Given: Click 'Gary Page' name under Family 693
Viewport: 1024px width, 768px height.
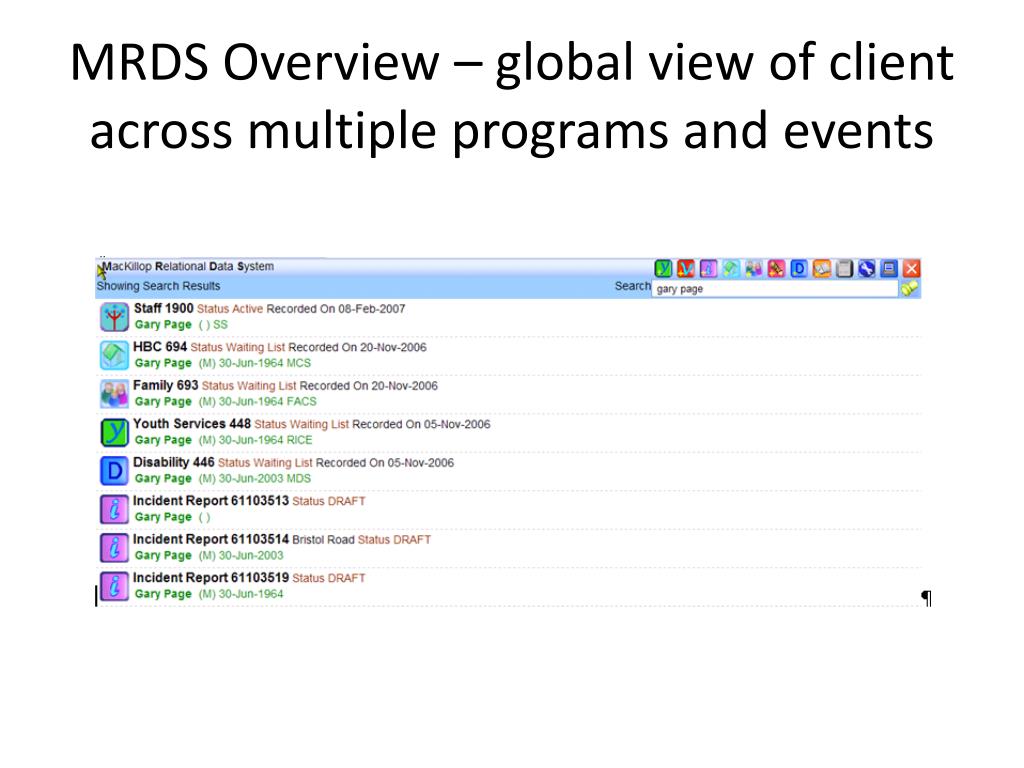Looking at the screenshot, I should [x=163, y=402].
